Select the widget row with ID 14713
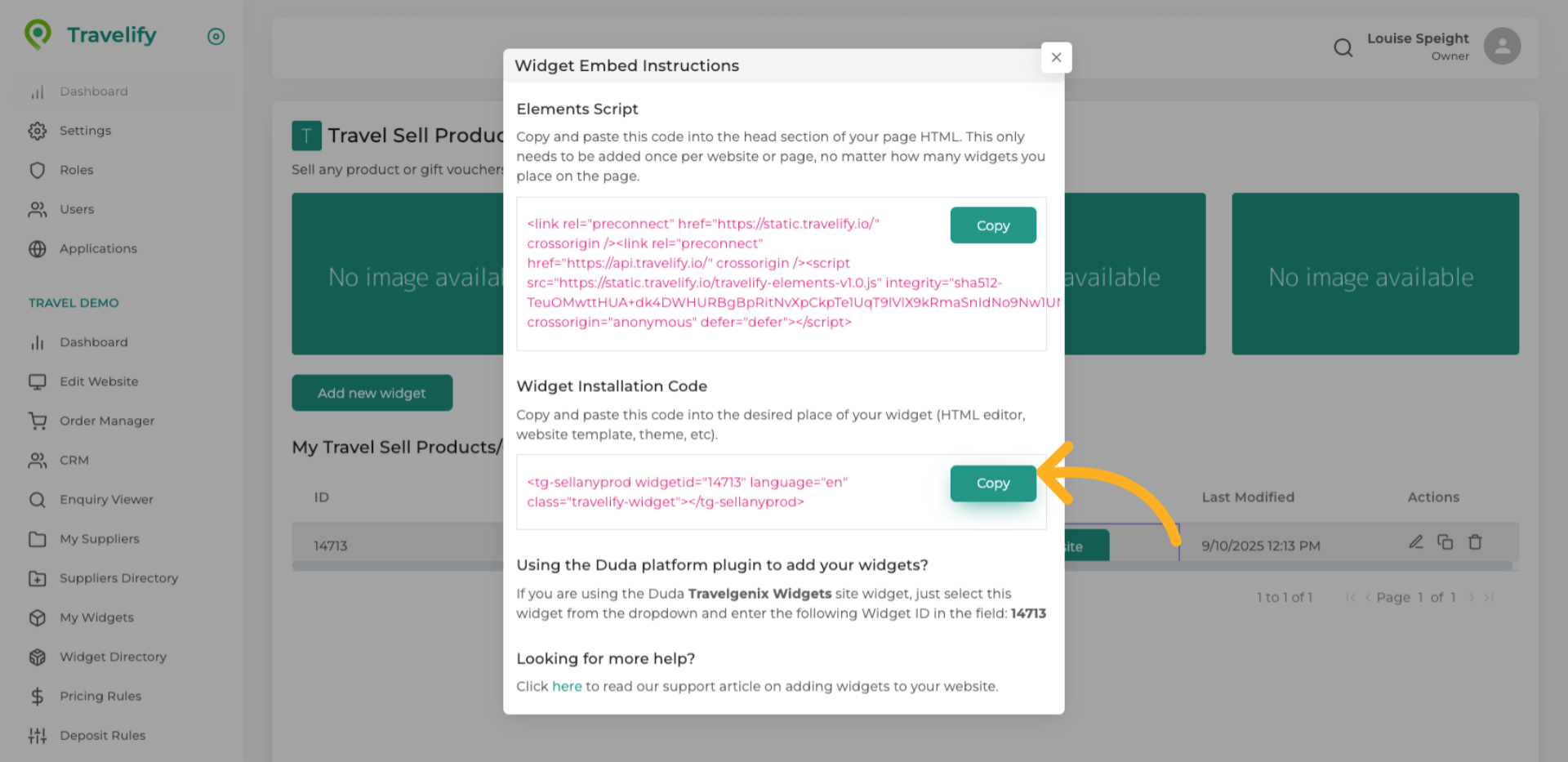 330,545
